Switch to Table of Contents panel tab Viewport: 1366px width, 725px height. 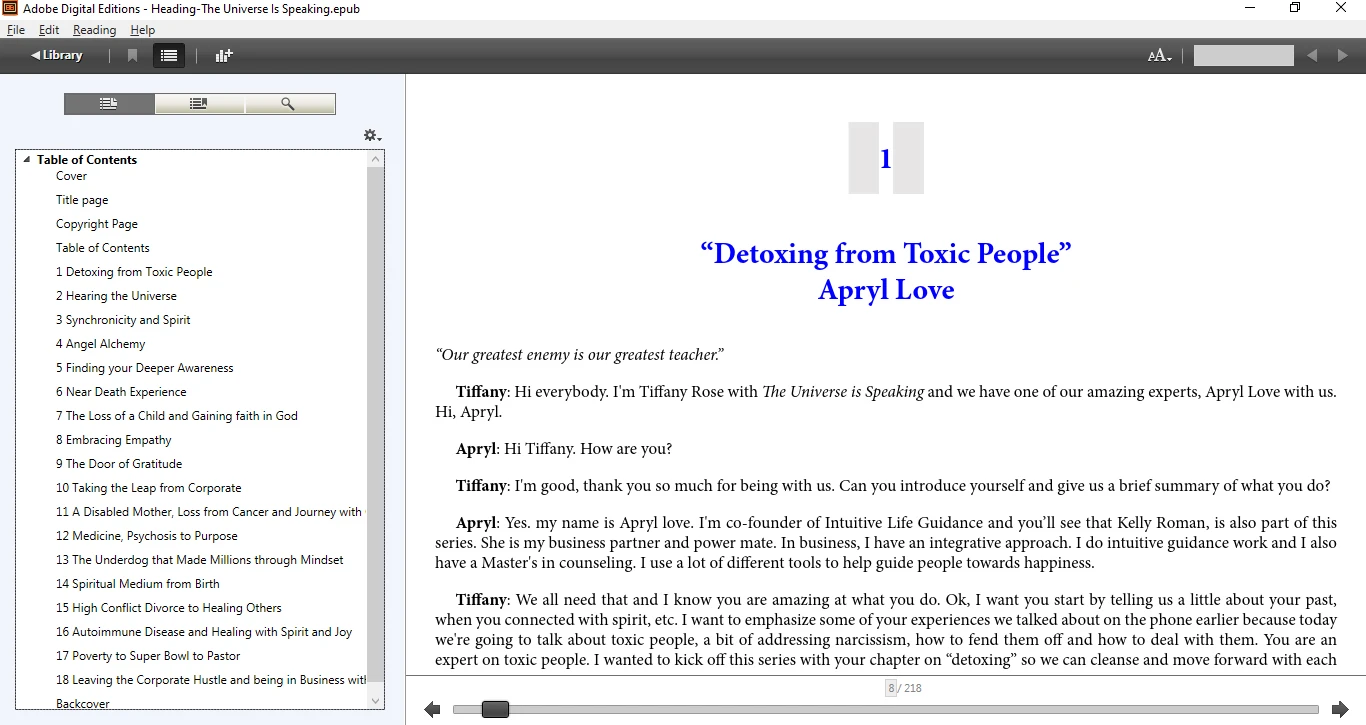[109, 104]
